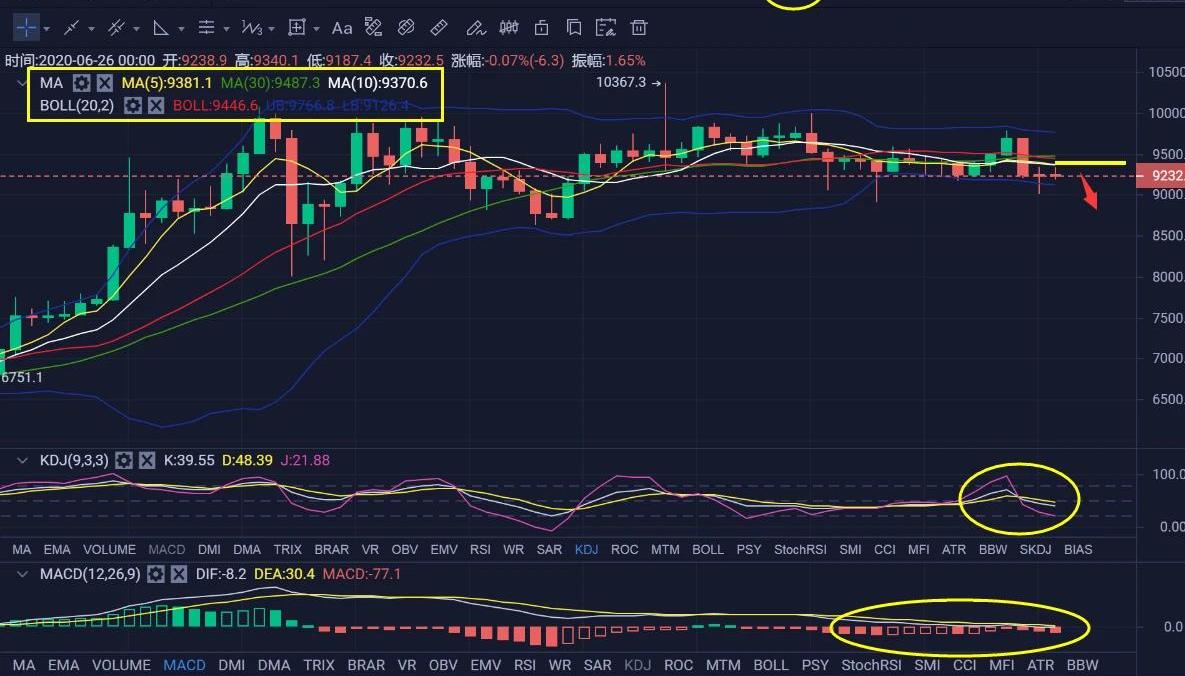This screenshot has height=676, width=1185.
Task: Select the parallel channel drawing tool
Action: pos(116,28)
